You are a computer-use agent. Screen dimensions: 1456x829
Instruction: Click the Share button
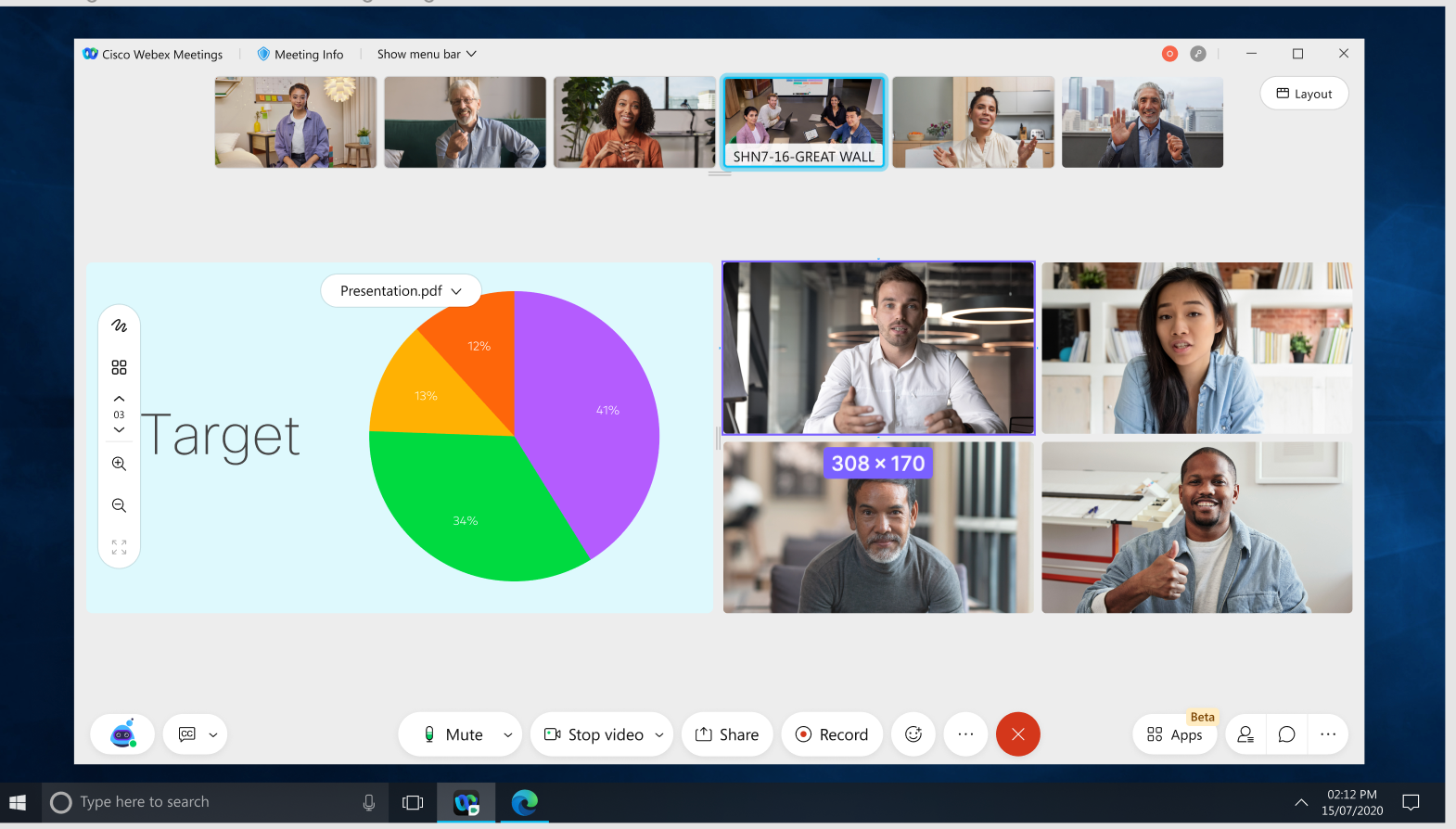[x=727, y=734]
